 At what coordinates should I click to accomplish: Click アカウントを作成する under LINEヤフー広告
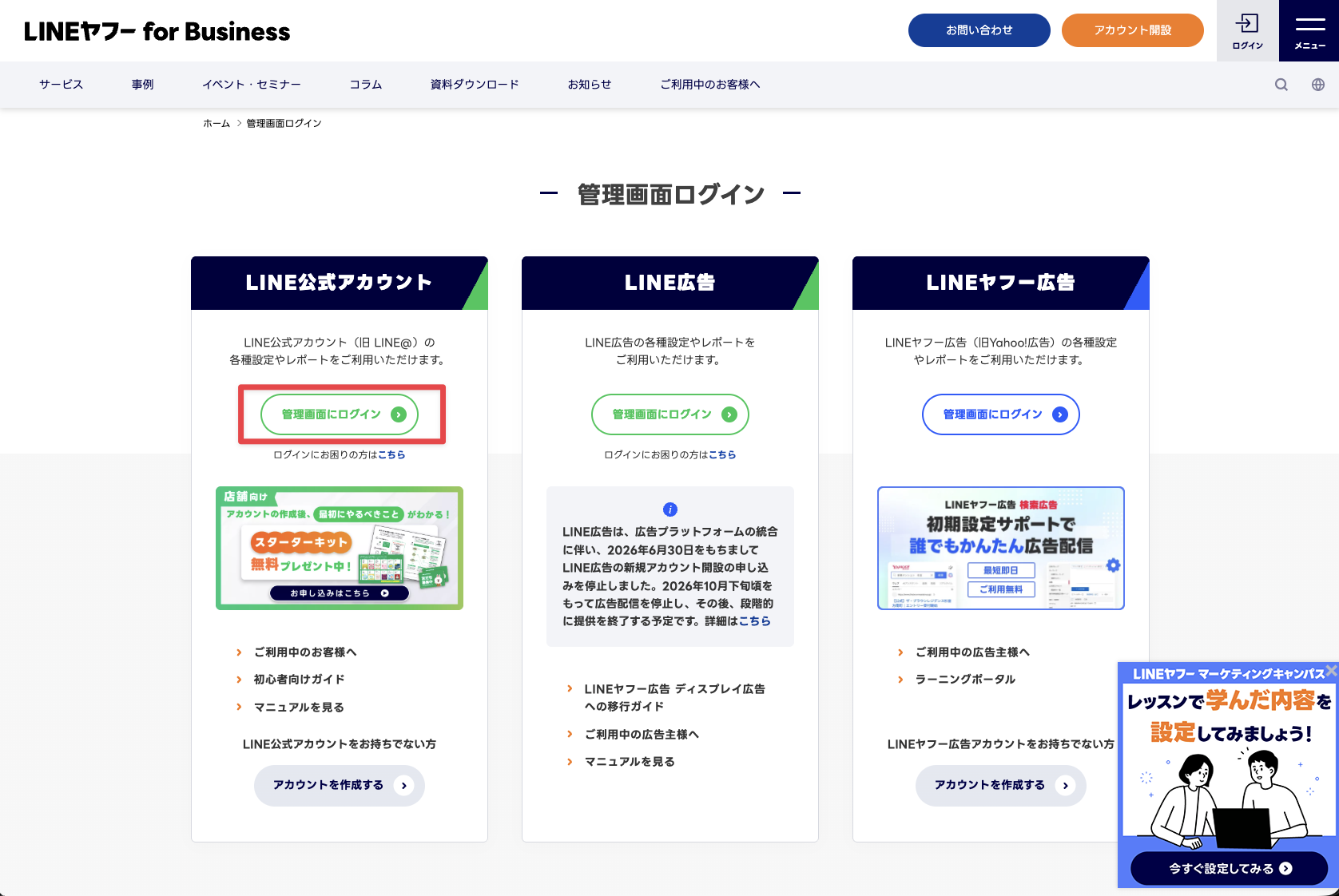pos(1001,786)
